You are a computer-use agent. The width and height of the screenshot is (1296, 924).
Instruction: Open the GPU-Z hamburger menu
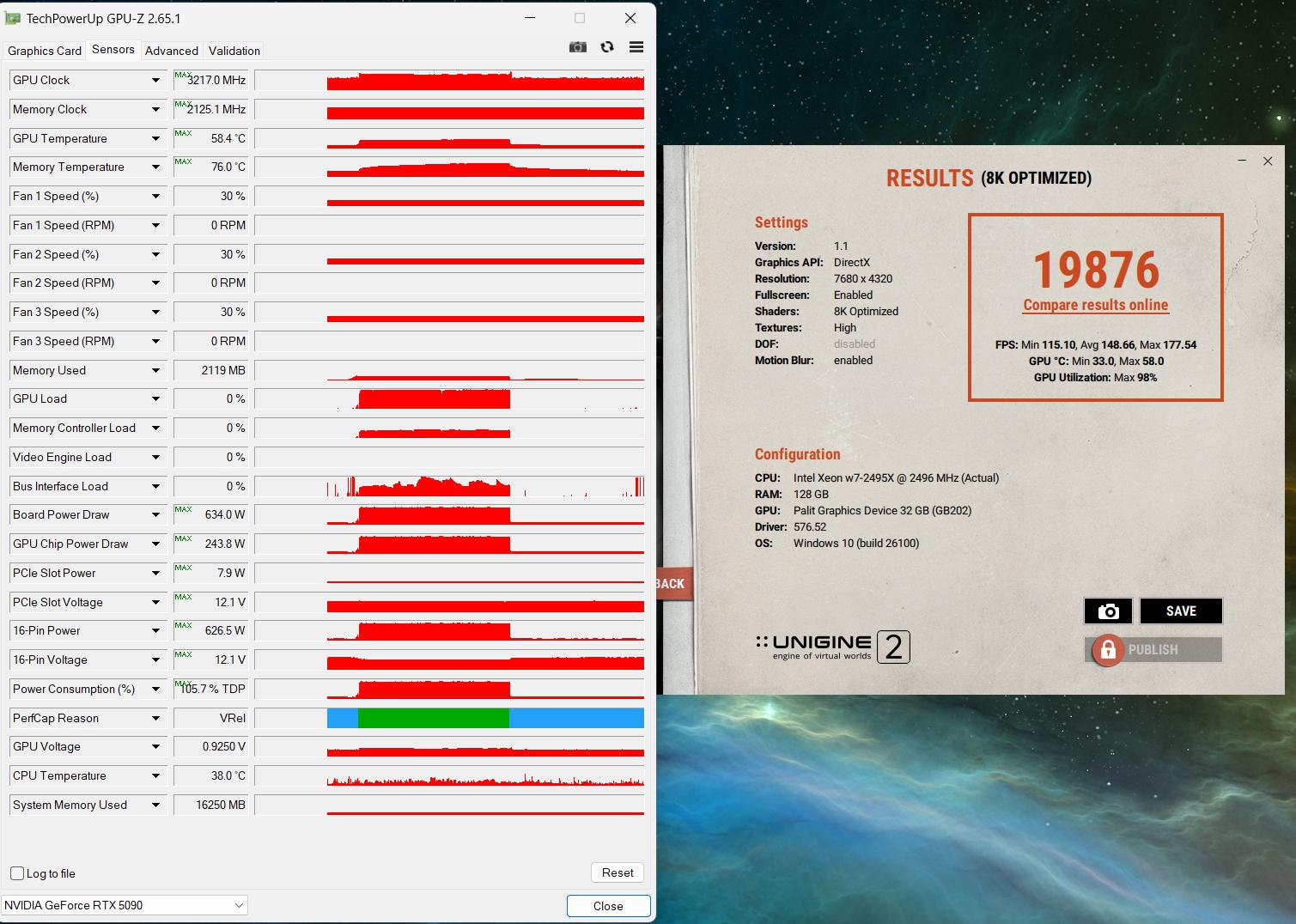click(x=636, y=47)
